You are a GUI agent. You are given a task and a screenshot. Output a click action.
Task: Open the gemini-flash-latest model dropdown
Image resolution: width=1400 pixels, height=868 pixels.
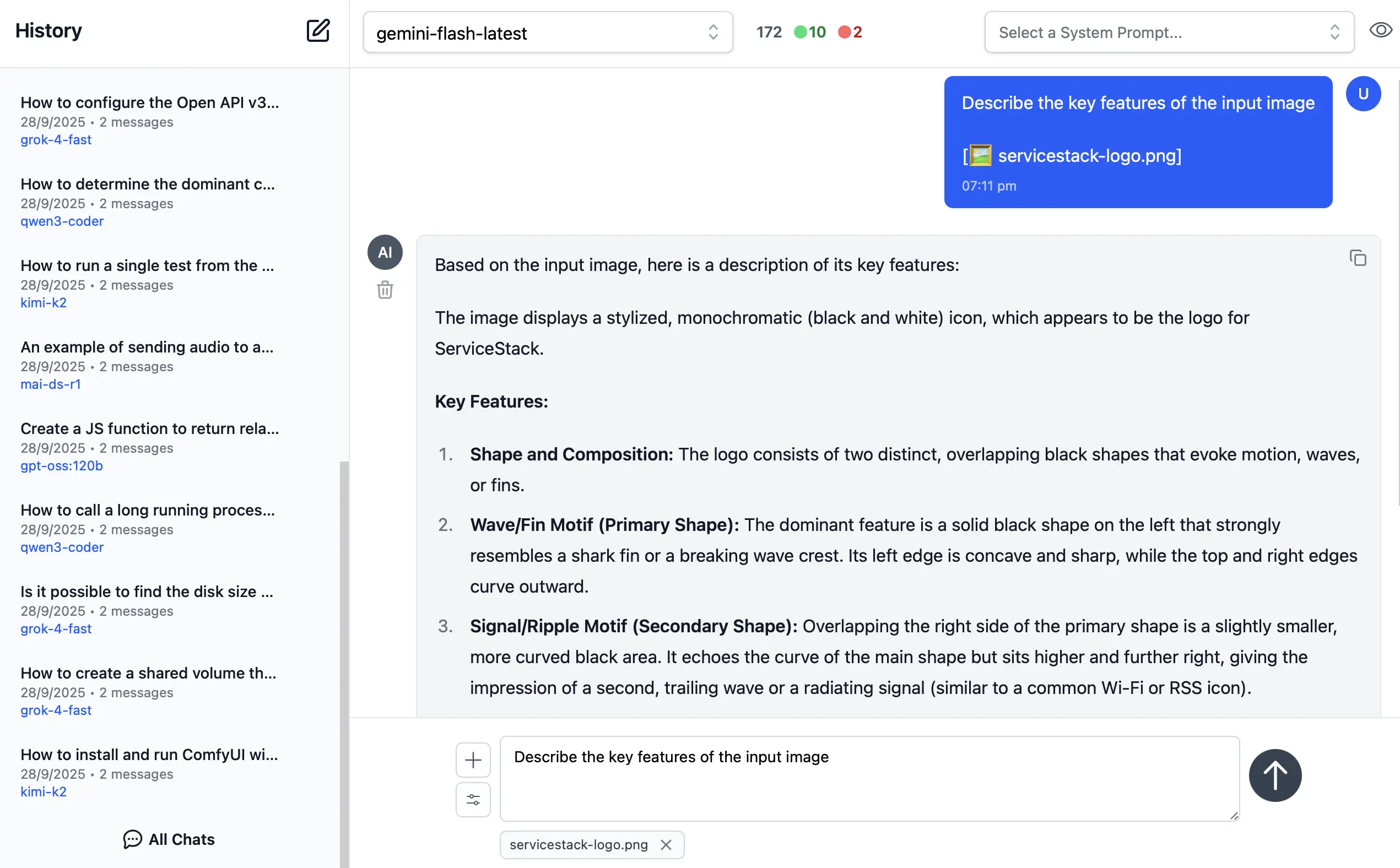point(547,32)
